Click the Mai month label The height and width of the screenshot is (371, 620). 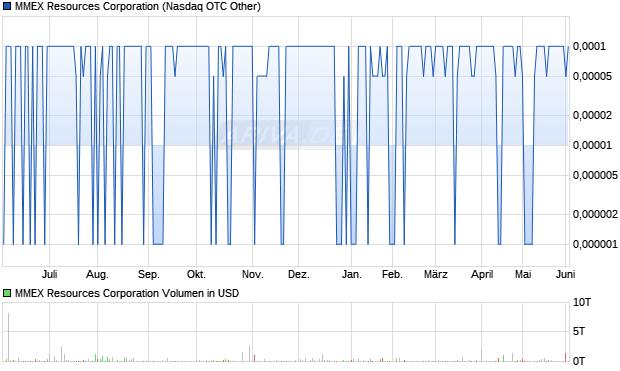click(x=523, y=274)
